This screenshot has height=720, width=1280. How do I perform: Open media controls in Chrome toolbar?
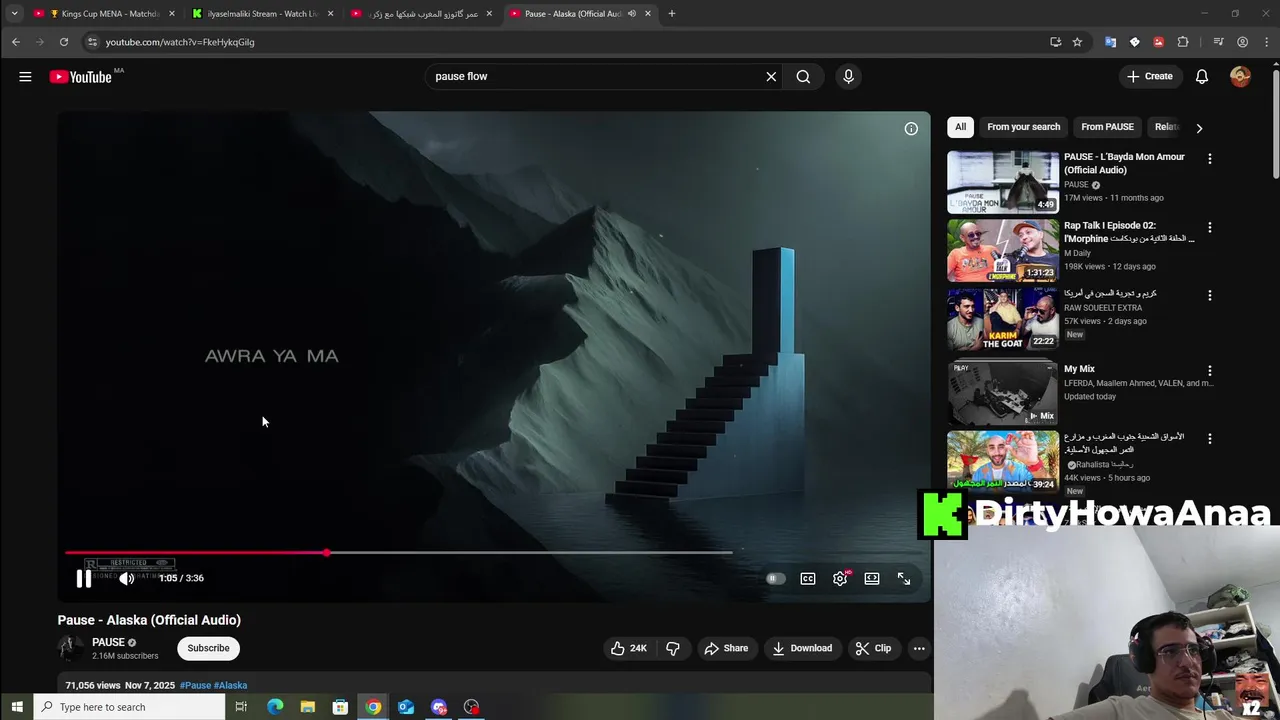click(x=1218, y=42)
